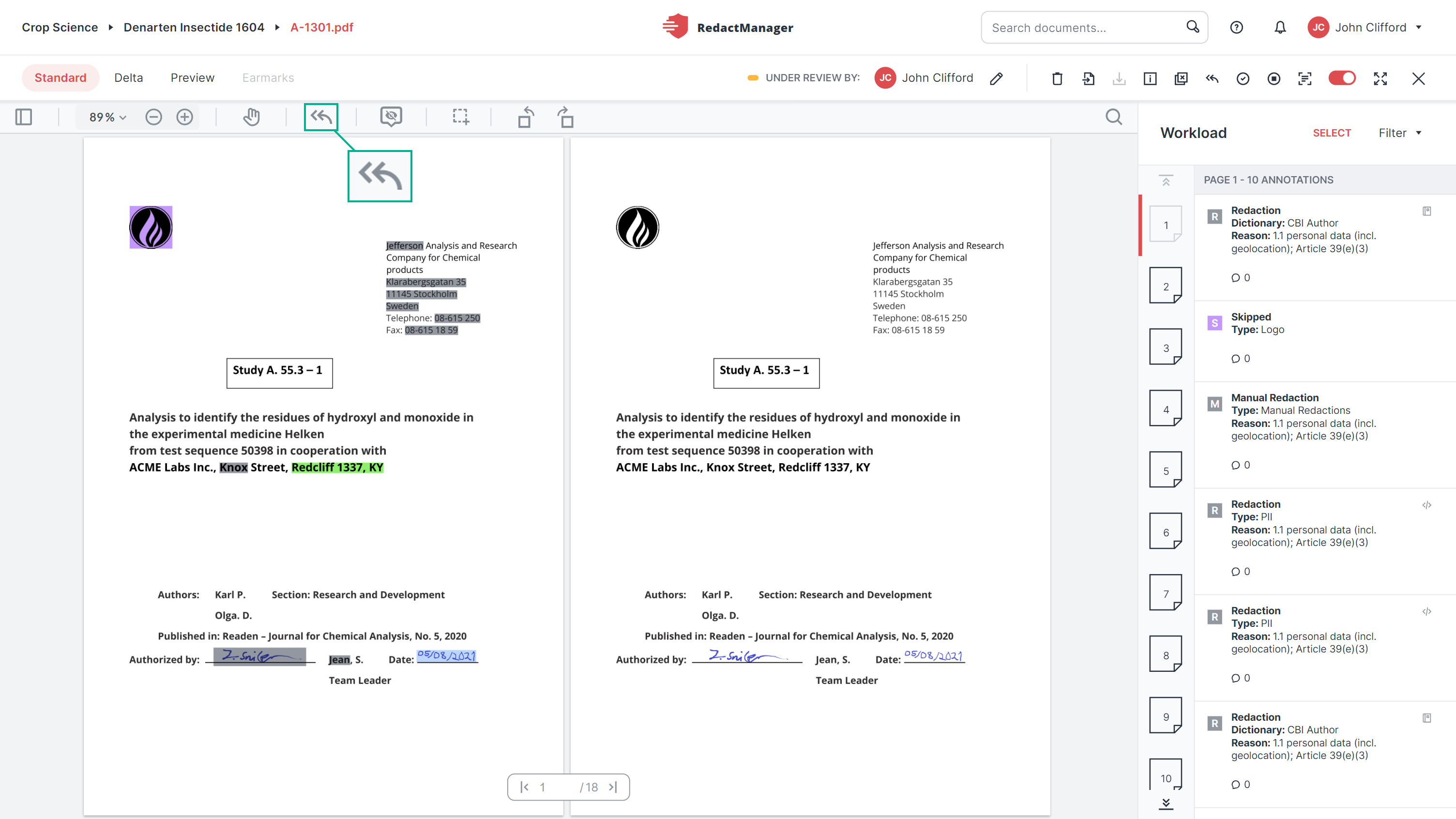Screen dimensions: 1456x819
Task: Go to the last page
Action: pos(613,787)
